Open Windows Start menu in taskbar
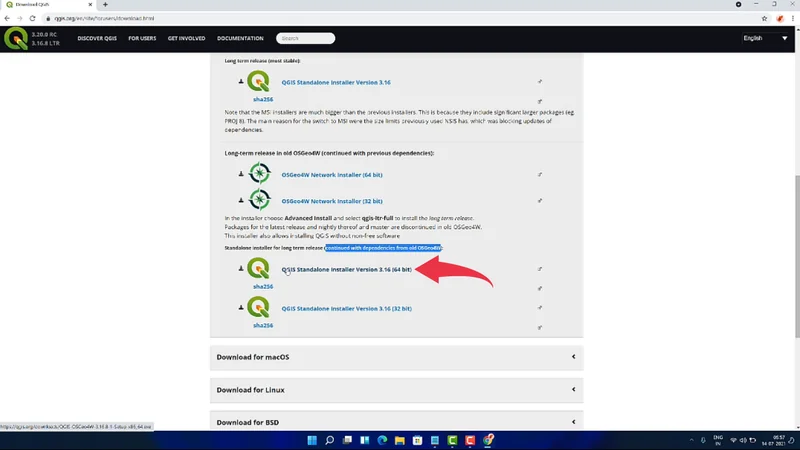Screen dimensions: 800x450 pyautogui.click(x=311, y=440)
